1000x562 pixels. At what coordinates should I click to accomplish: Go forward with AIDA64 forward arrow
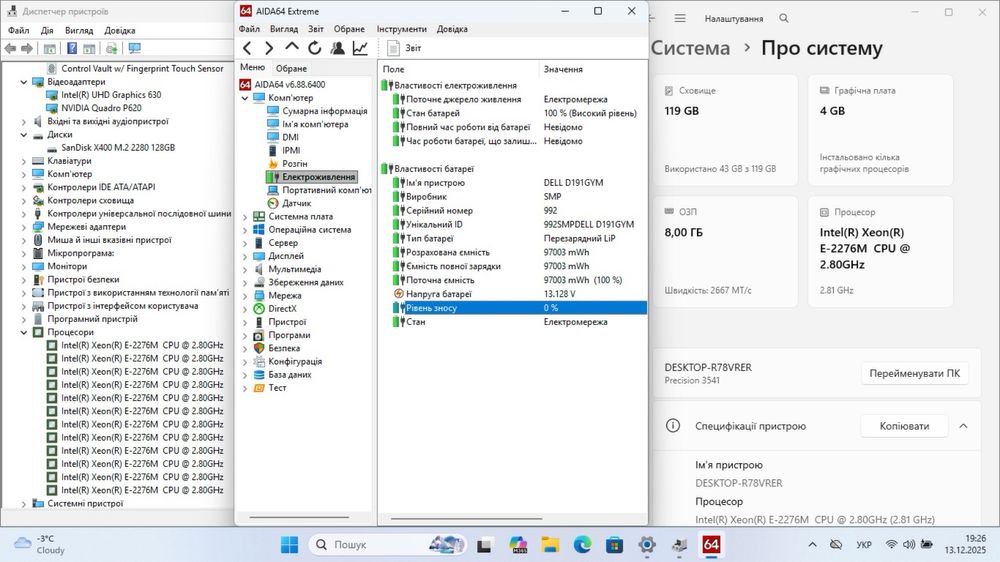point(269,48)
